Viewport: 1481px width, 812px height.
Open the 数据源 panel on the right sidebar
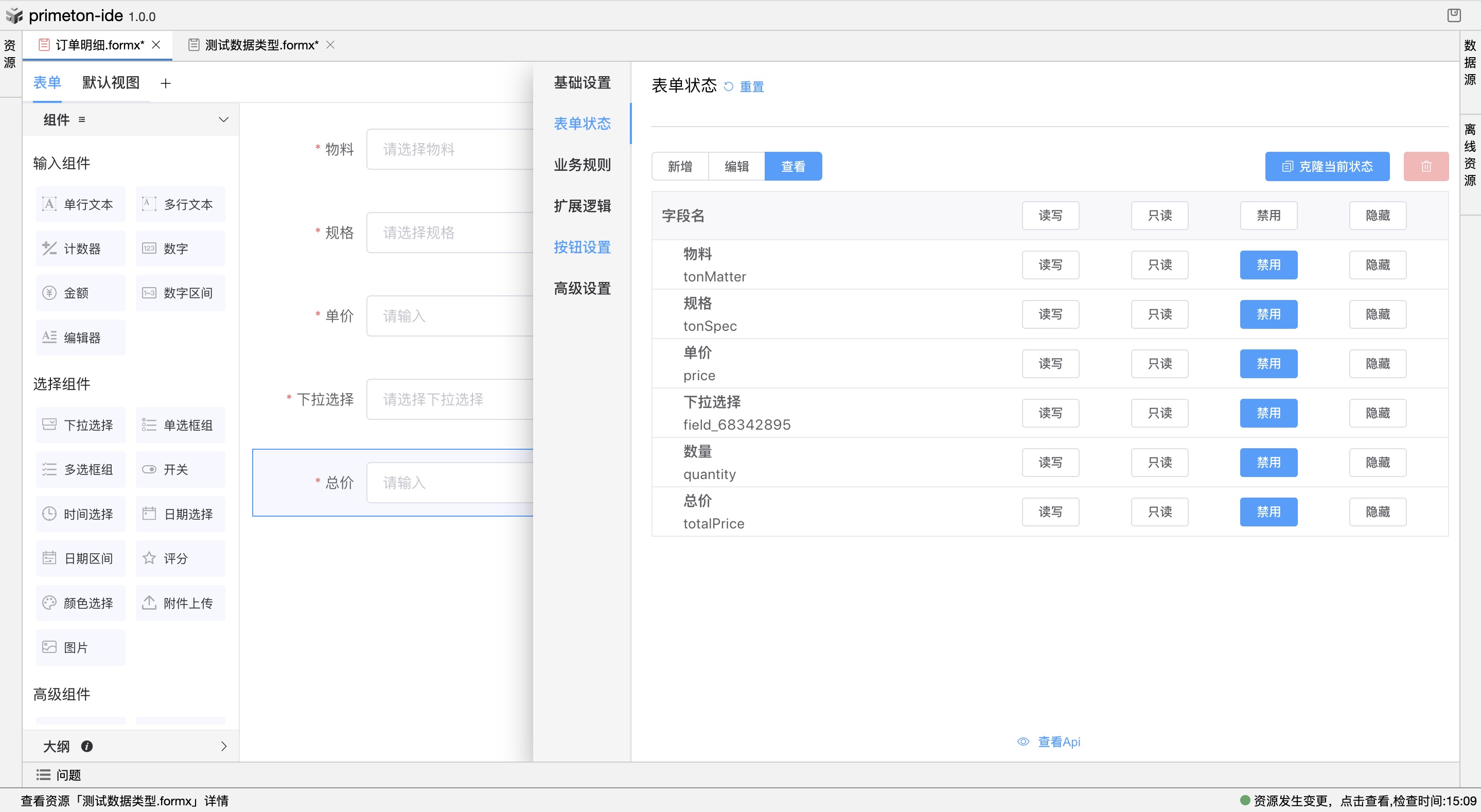(x=1470, y=63)
